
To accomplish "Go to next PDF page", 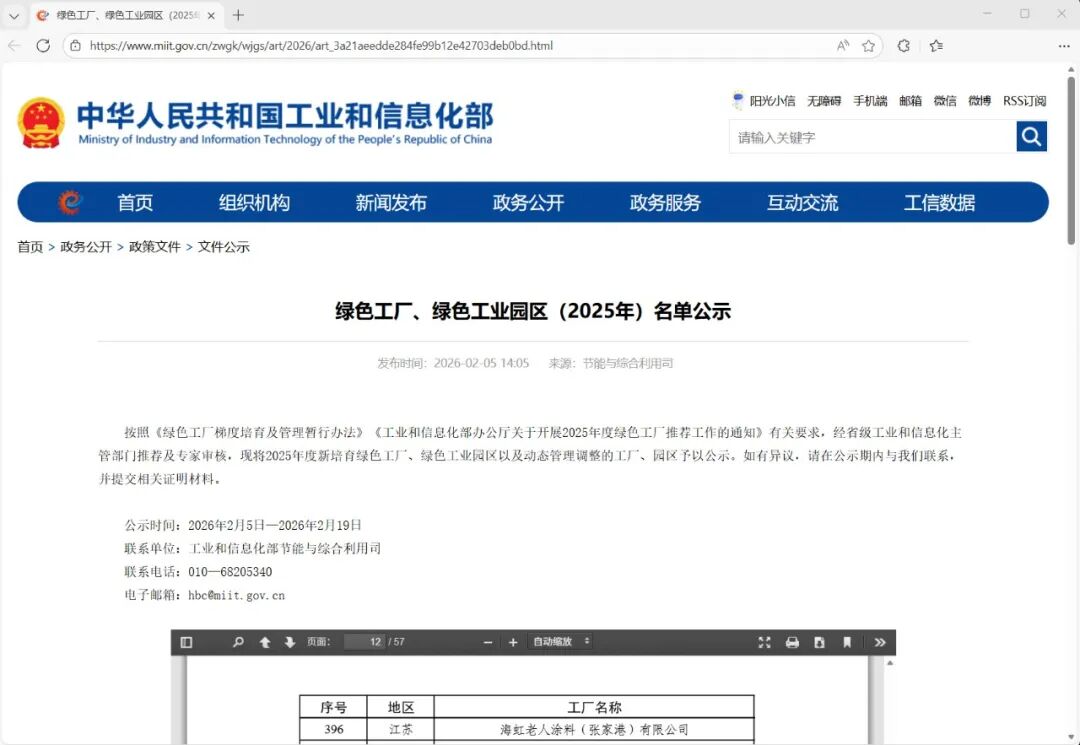I will tap(290, 642).
